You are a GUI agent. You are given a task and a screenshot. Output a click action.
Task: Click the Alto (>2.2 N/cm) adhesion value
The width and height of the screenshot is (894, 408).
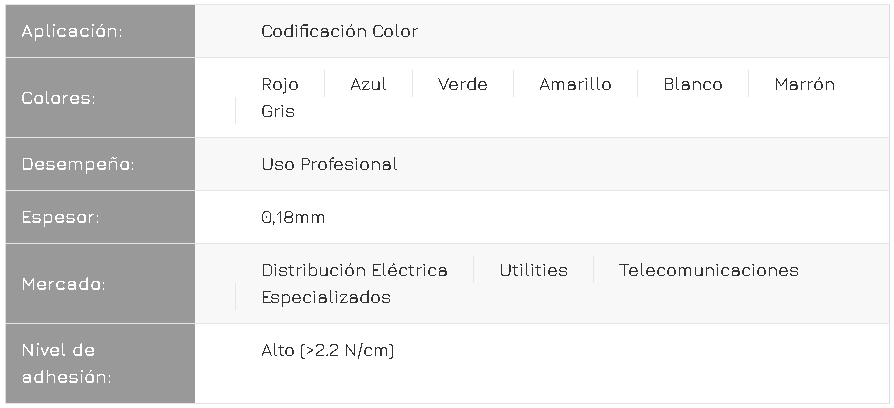pos(327,350)
